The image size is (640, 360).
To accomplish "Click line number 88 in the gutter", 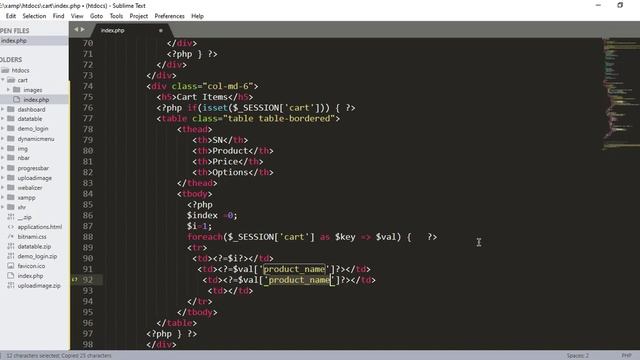I will point(88,237).
